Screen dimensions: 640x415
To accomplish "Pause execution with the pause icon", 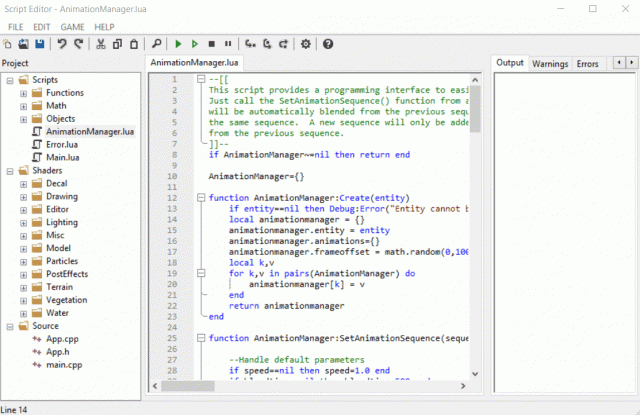I will pyautogui.click(x=228, y=44).
